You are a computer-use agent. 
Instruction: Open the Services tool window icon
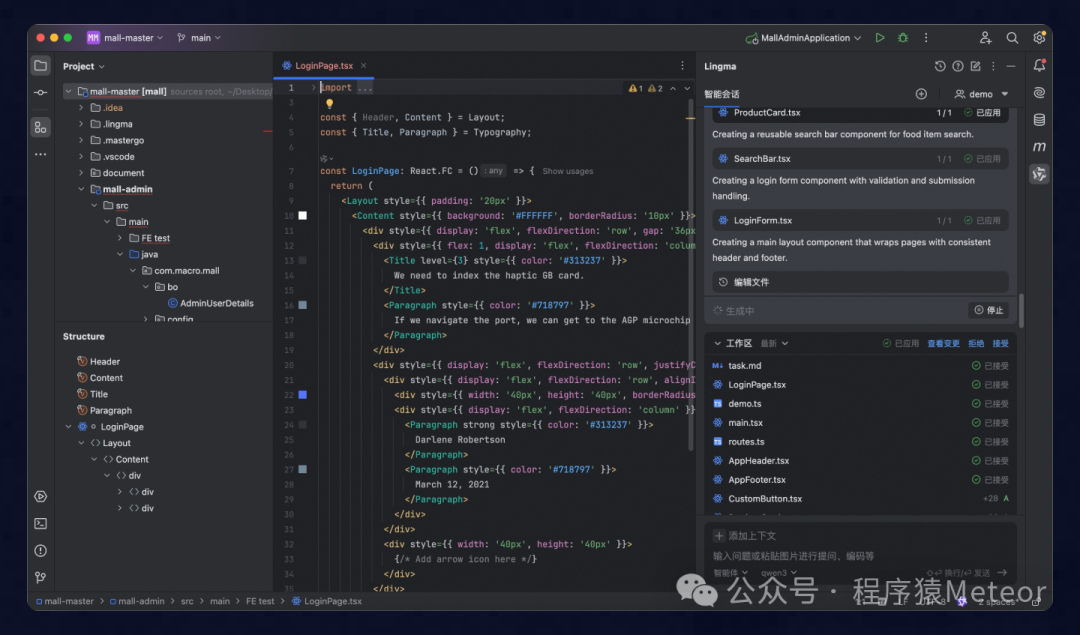click(41, 497)
